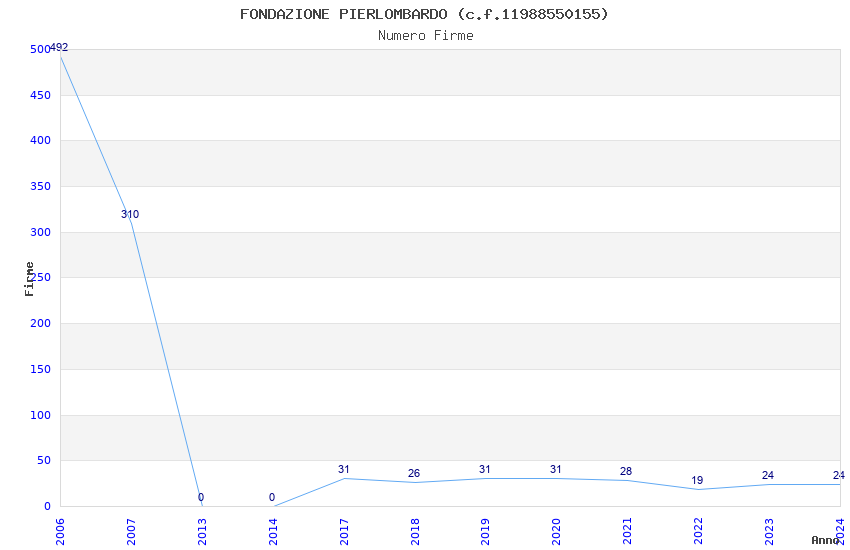
Task: Click the x-axis year 2014
Action: 273,531
